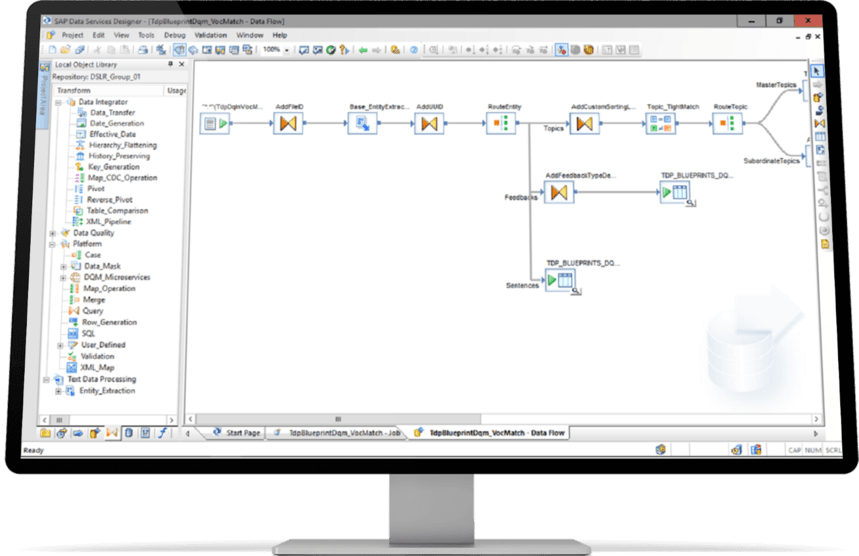Select the Query transform in Platform
859x556 pixels.
coord(92,311)
